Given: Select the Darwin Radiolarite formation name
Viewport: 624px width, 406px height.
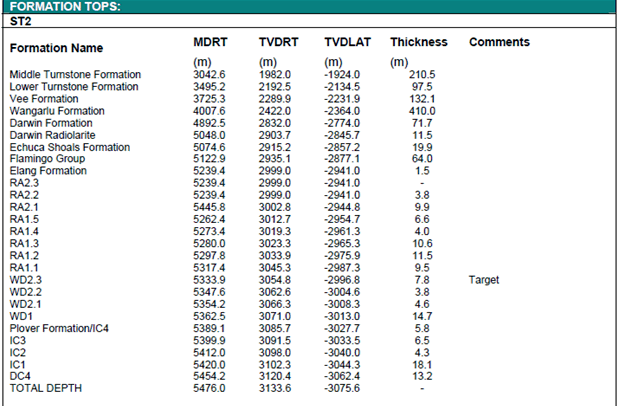Looking at the screenshot, I should (x=52, y=135).
